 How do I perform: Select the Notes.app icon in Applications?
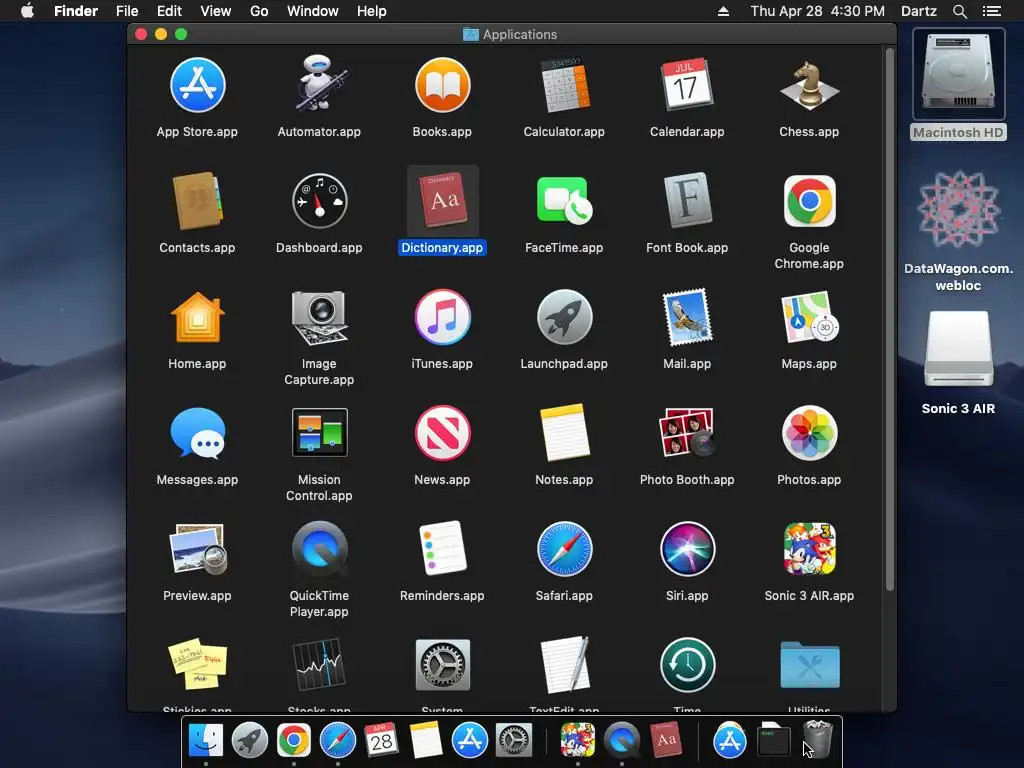coord(564,433)
